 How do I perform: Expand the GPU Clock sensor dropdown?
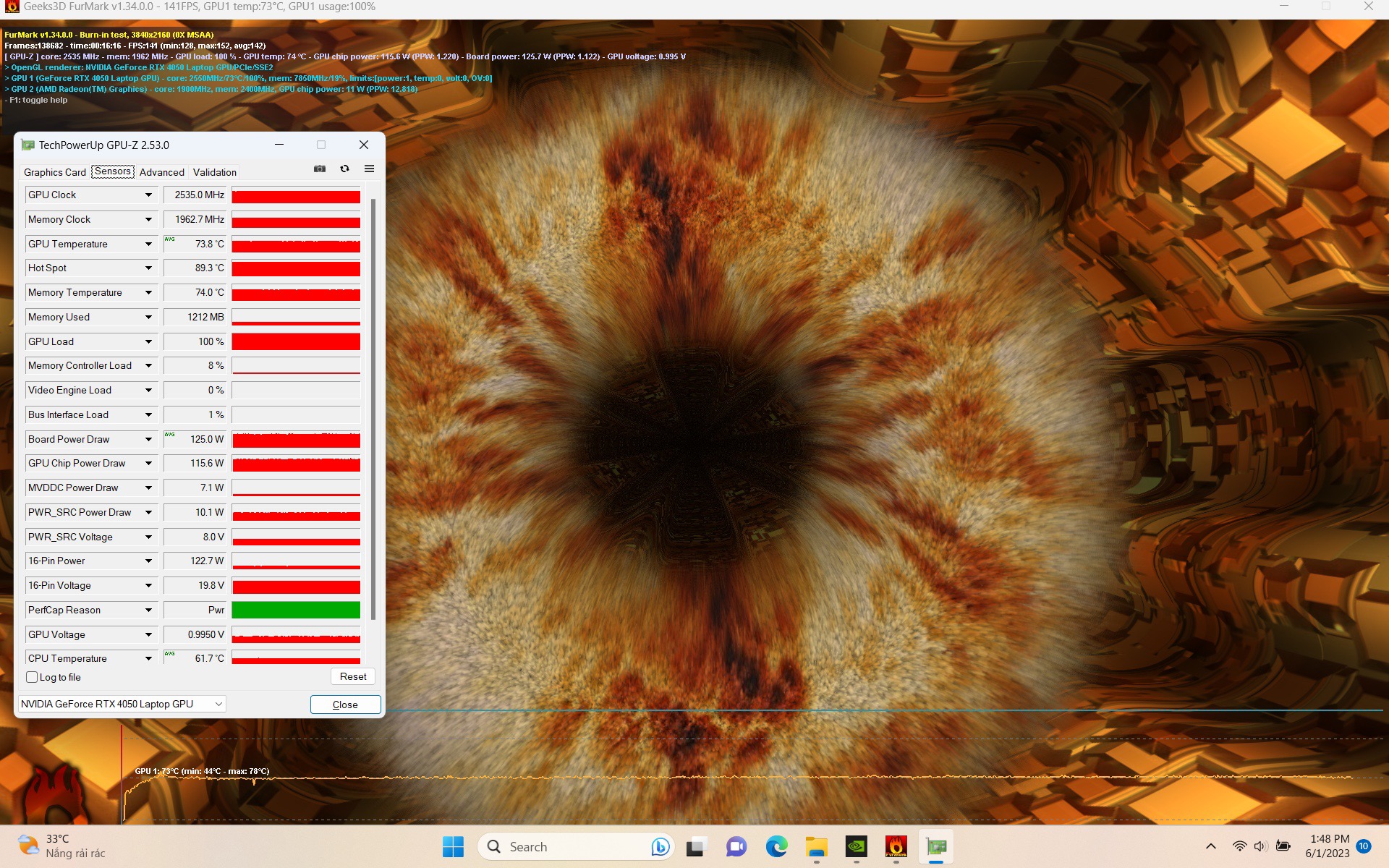point(148,195)
